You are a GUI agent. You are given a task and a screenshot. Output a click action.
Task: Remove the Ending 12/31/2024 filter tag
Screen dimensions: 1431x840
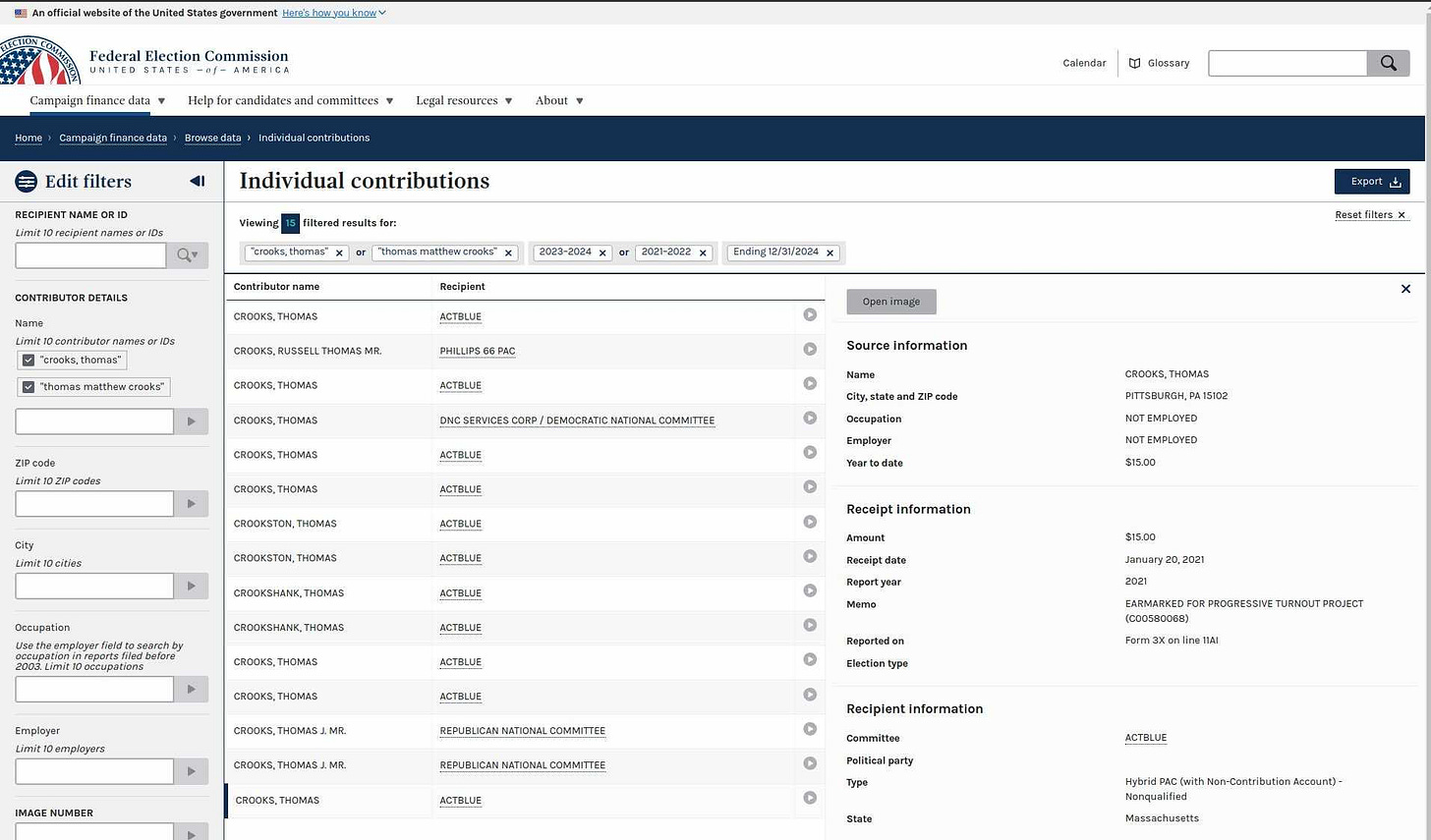[x=830, y=252]
